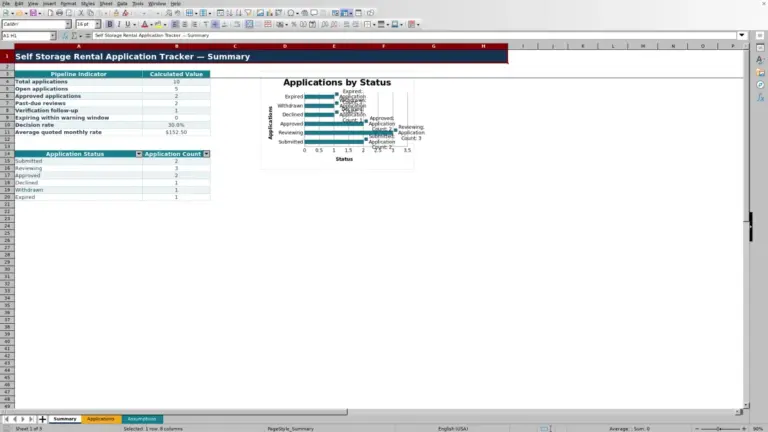This screenshot has height=432, width=768.
Task: Toggle Align Right
Action: 194,24
